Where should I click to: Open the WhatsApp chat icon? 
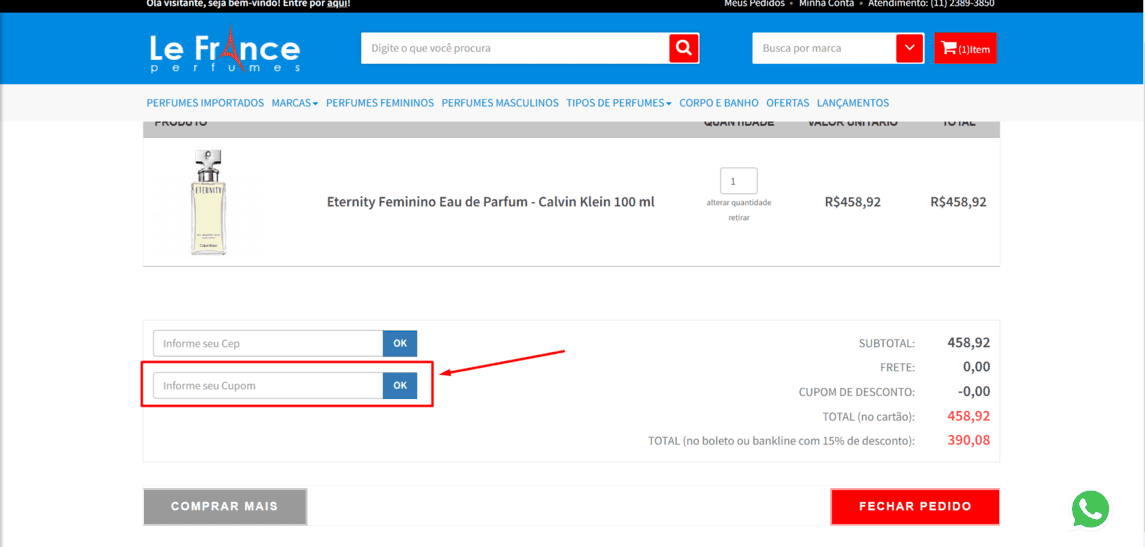coord(1090,509)
